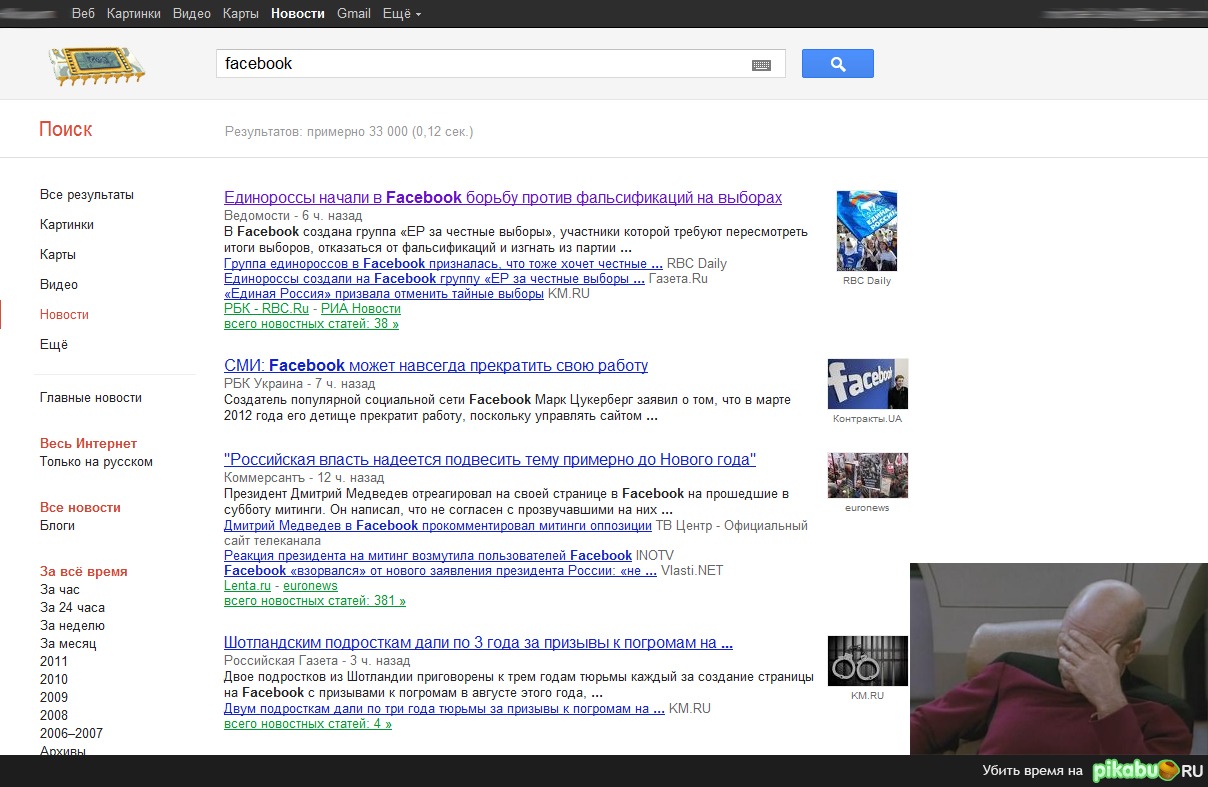Open the СМИ: Facebook может прекратить работу headline
The image size is (1208, 787).
click(x=436, y=366)
